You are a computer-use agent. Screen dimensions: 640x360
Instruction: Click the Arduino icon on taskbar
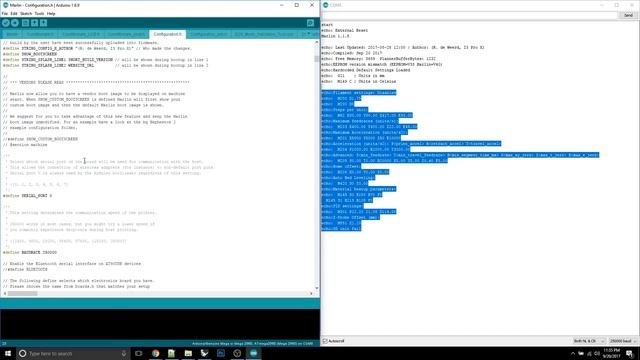253,353
